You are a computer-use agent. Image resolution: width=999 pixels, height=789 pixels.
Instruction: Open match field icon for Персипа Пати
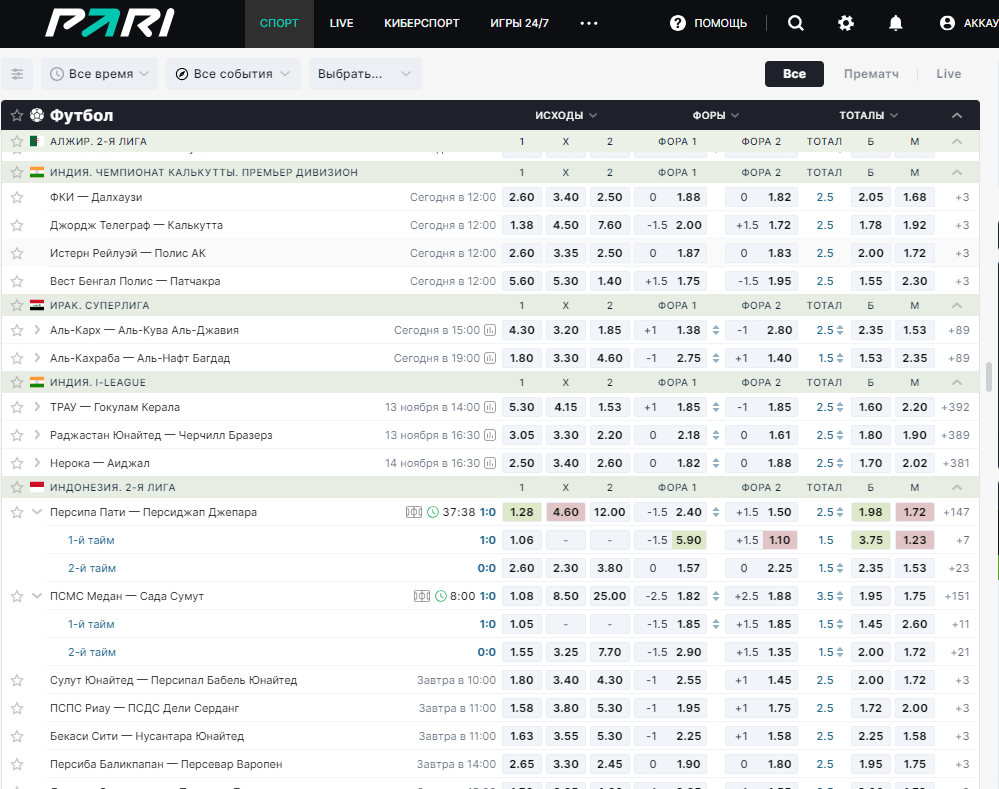coord(414,512)
